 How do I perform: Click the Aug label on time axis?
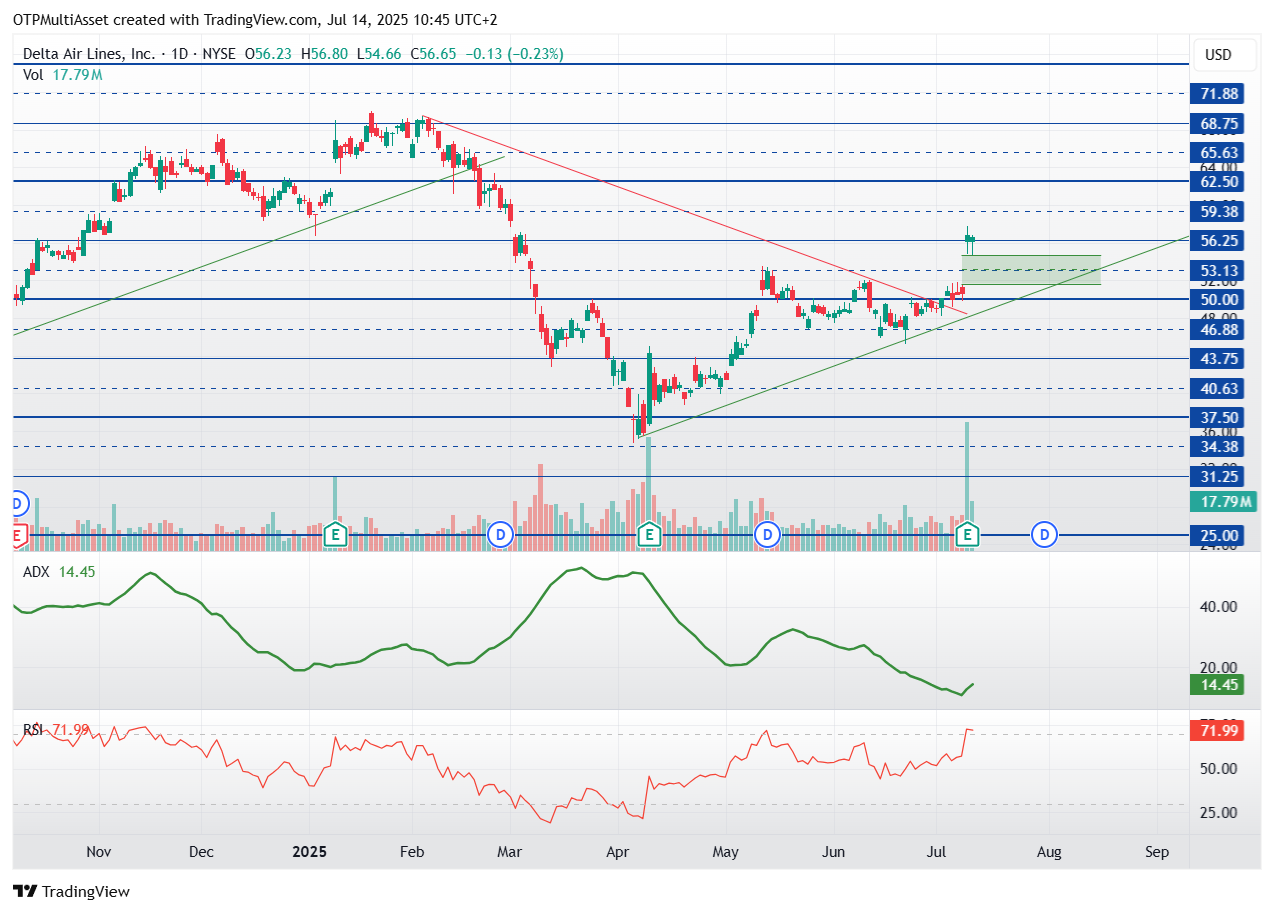[x=1049, y=852]
